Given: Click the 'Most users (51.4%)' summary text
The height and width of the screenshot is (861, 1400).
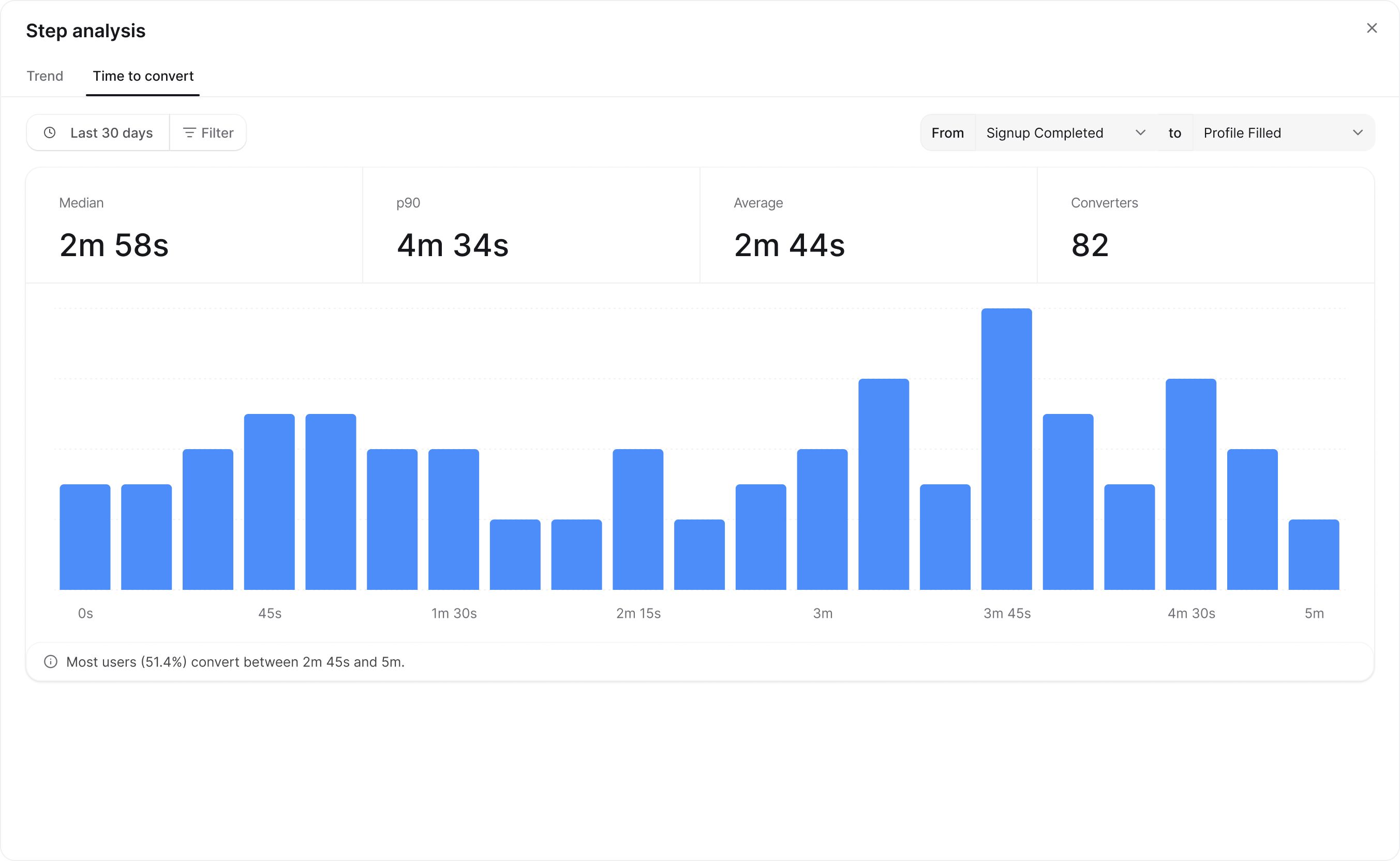Looking at the screenshot, I should coord(235,662).
